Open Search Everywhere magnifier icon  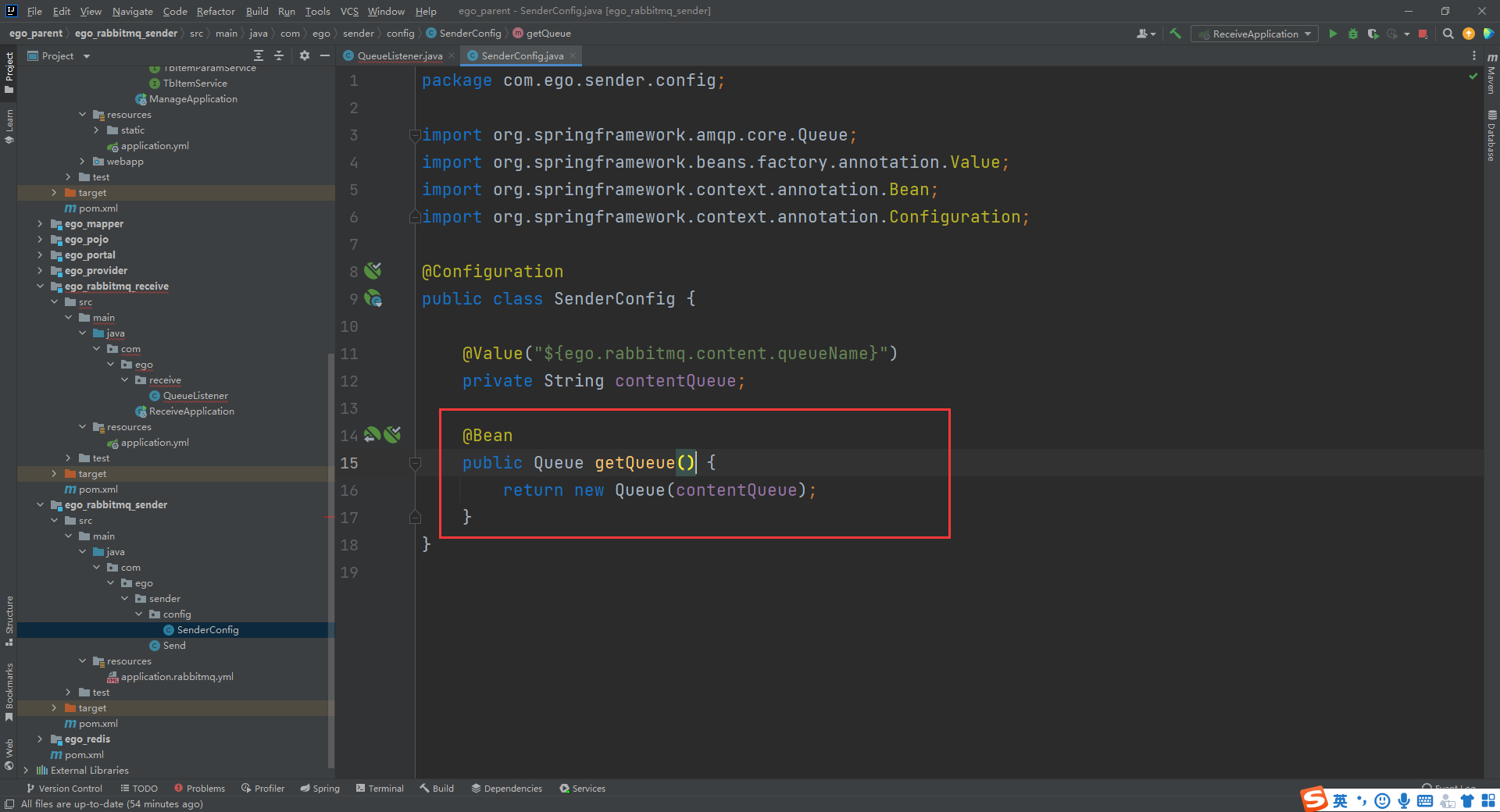pyautogui.click(x=1448, y=34)
